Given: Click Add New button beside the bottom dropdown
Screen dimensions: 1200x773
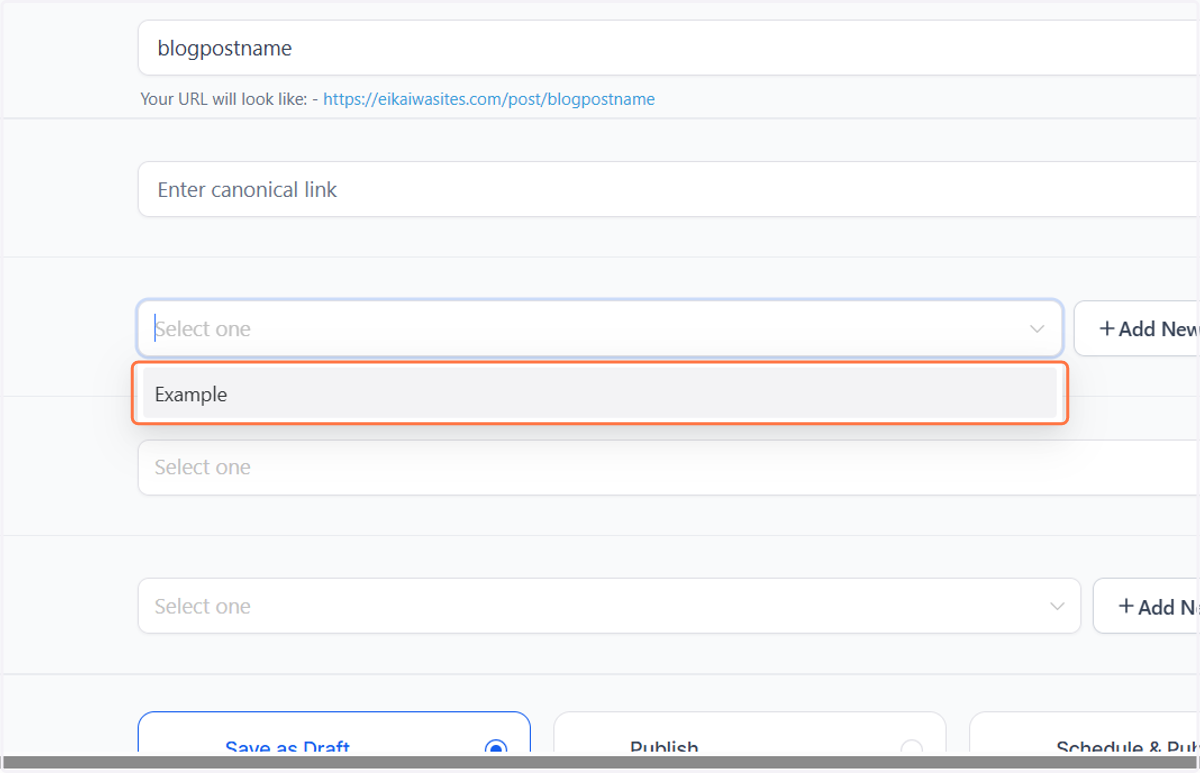Looking at the screenshot, I should point(1147,606).
